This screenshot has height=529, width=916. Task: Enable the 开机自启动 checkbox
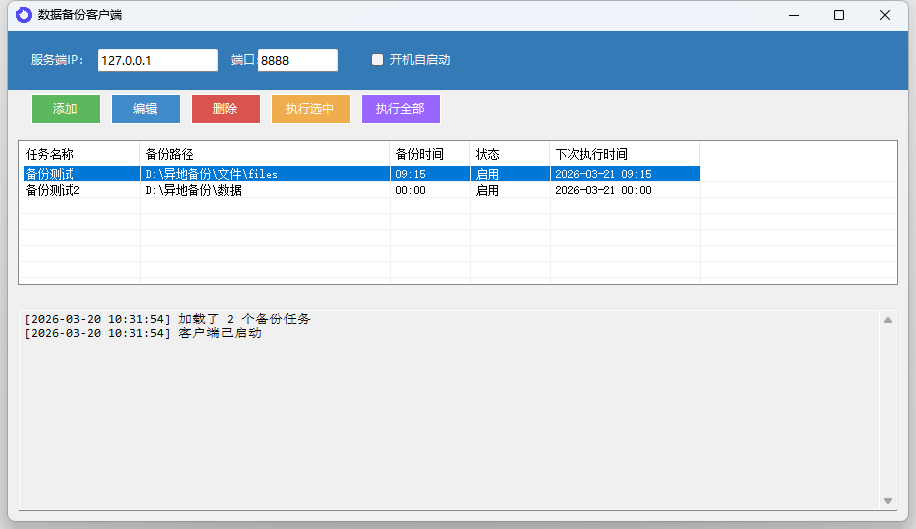pos(378,60)
